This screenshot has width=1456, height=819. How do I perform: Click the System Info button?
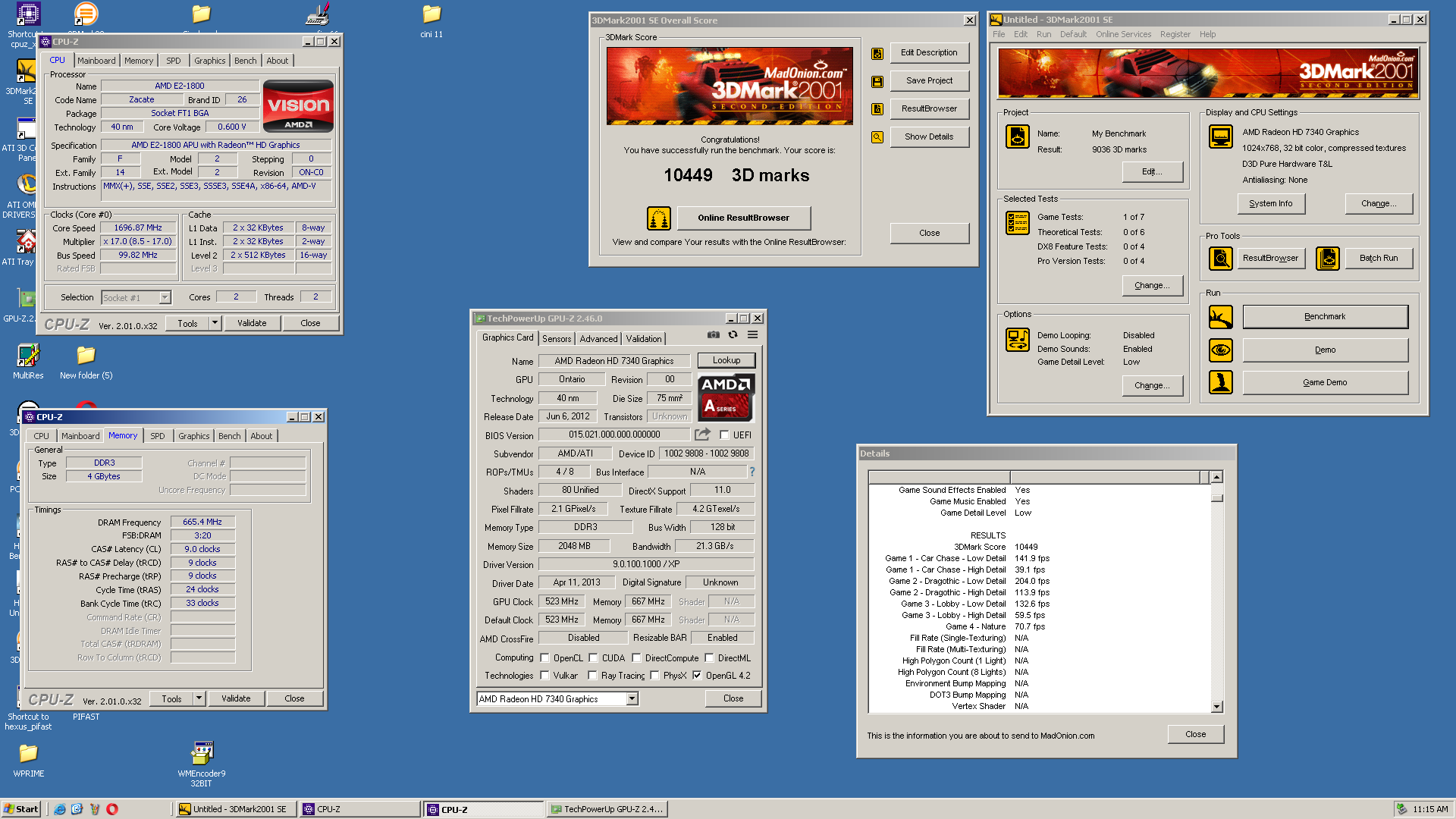click(x=1271, y=204)
